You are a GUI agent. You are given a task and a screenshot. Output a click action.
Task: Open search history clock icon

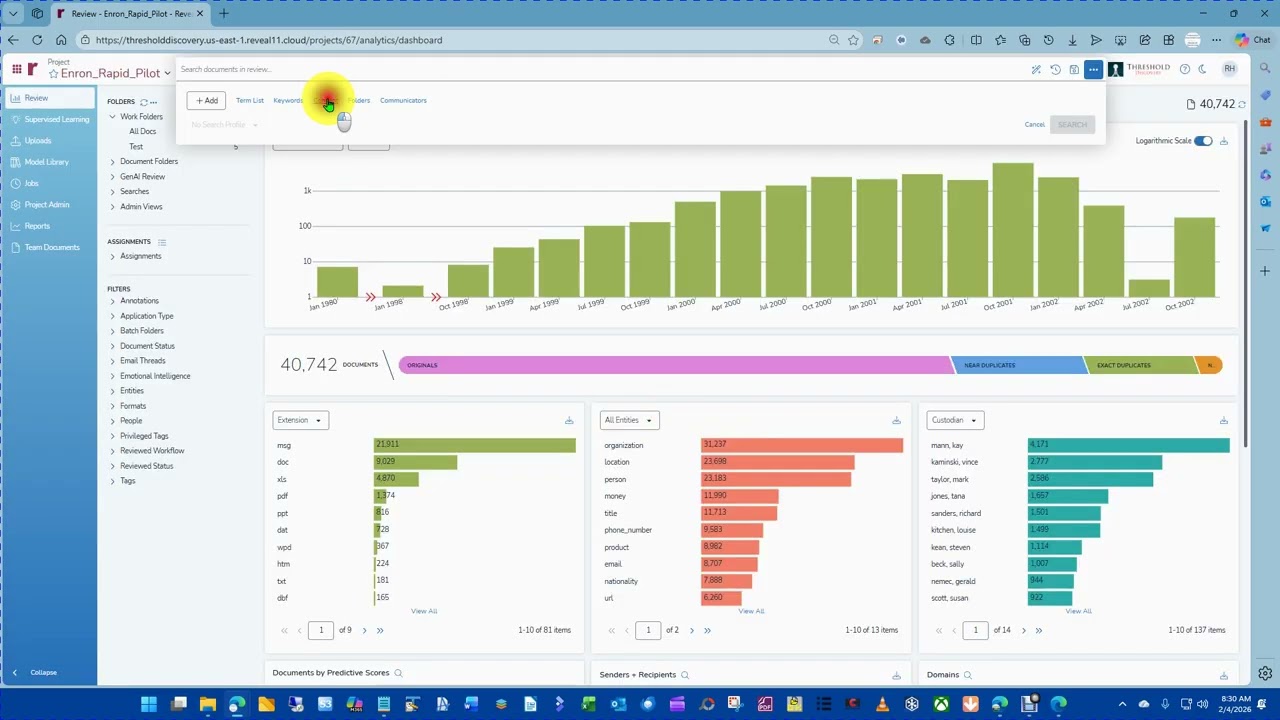1055,70
